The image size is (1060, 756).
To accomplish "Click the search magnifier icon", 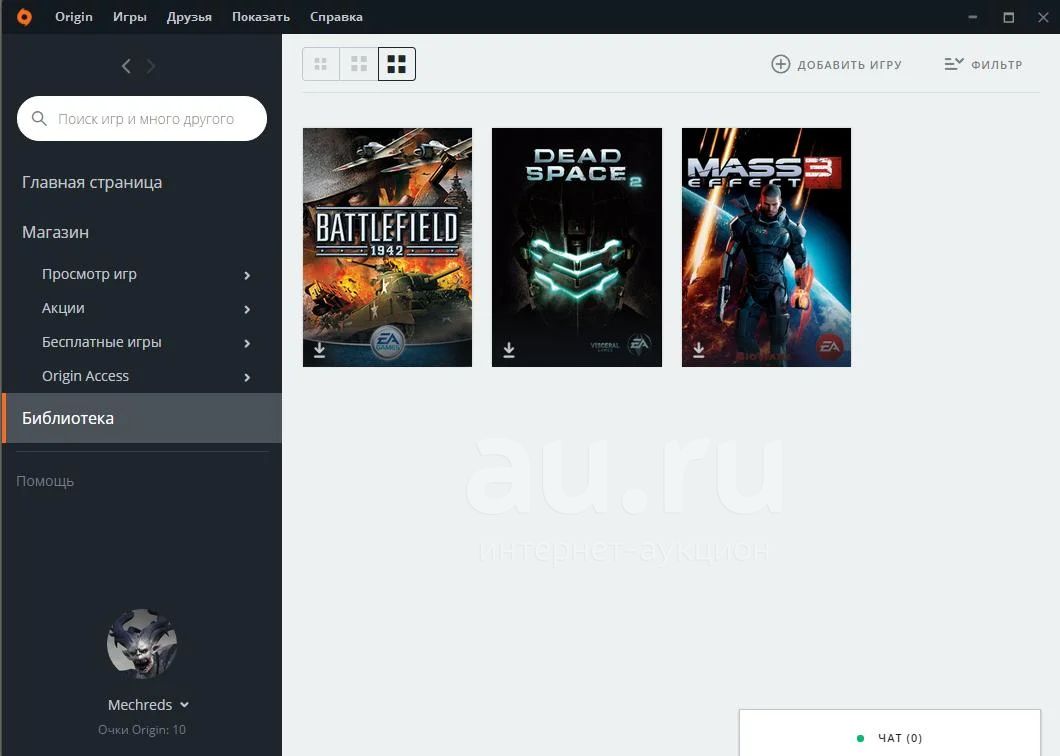I will pyautogui.click(x=39, y=118).
